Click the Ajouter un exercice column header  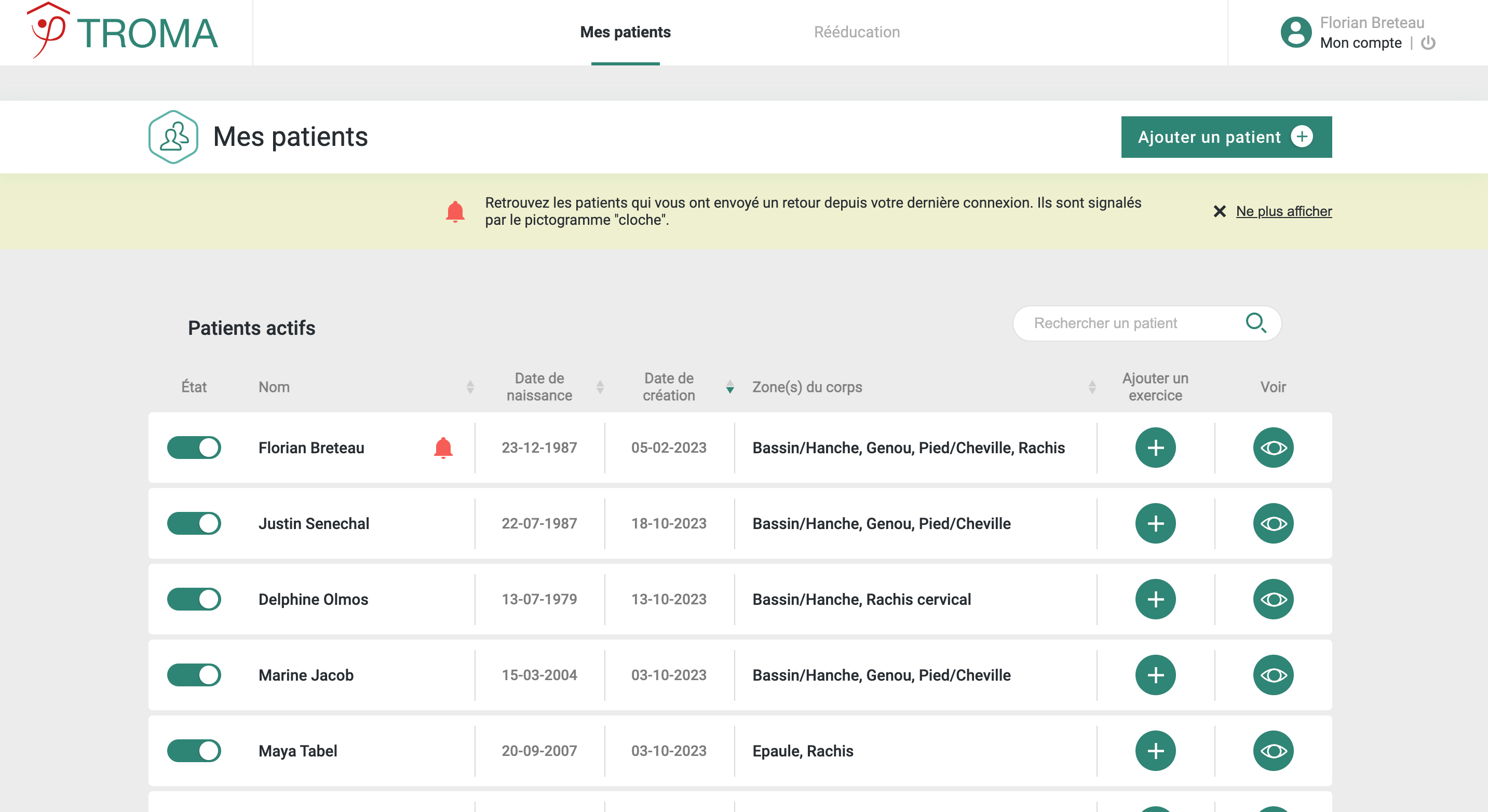pyautogui.click(x=1155, y=387)
